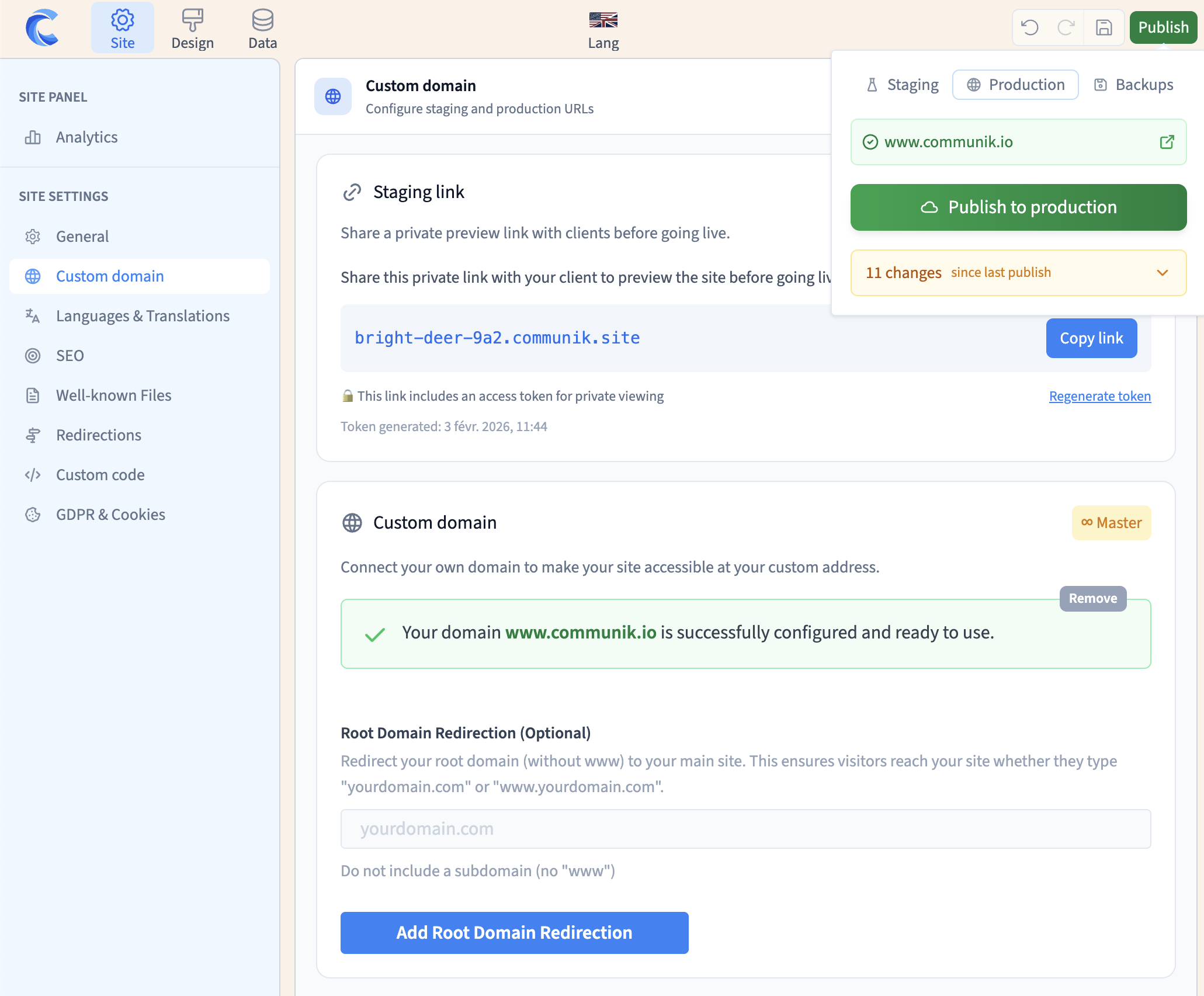Open the Lang flag selector
The height and width of the screenshot is (996, 1204).
click(603, 29)
